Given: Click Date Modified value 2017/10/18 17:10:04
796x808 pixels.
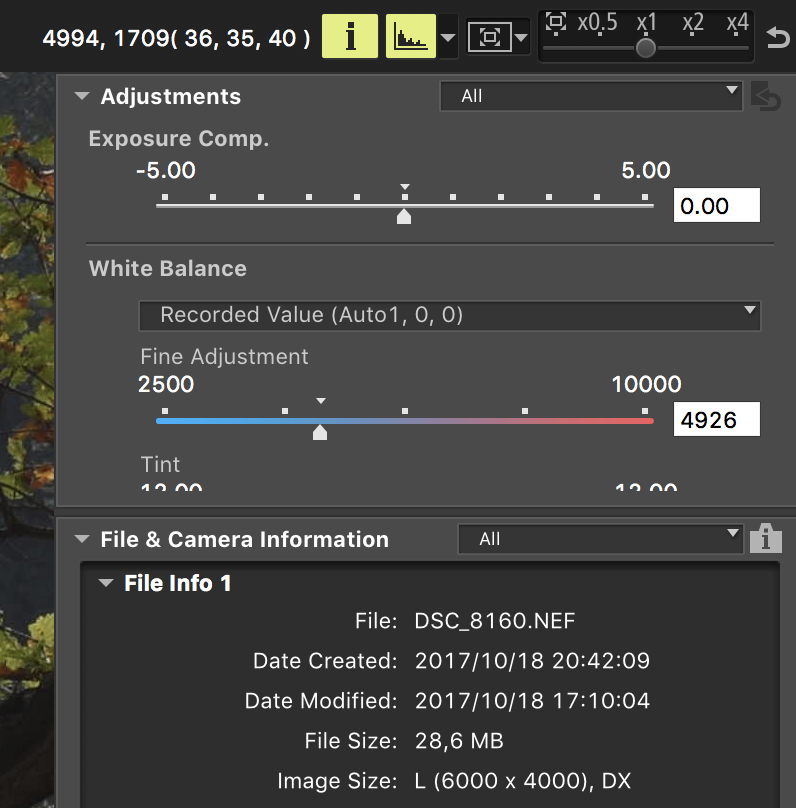Looking at the screenshot, I should (x=532, y=701).
